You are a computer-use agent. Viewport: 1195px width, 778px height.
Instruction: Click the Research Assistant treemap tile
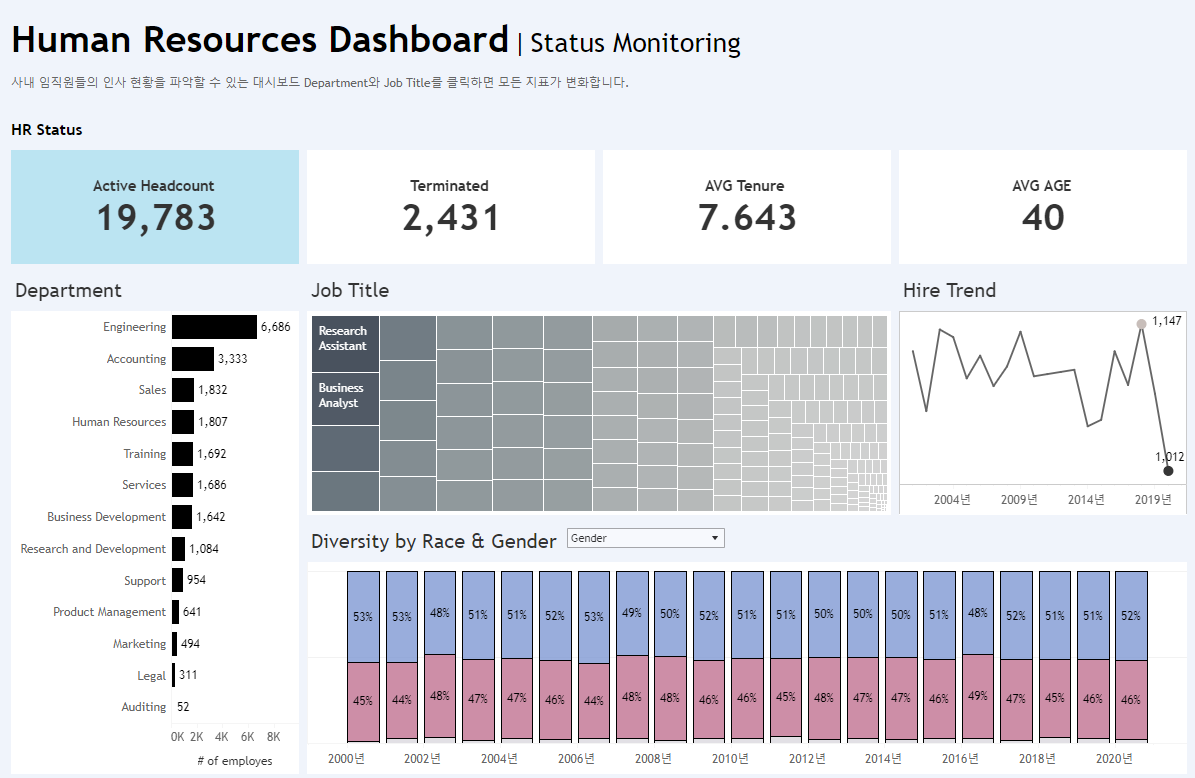click(345, 340)
